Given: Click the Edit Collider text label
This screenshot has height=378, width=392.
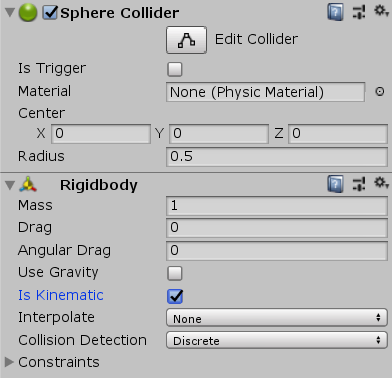Looking at the screenshot, I should coord(256,39).
